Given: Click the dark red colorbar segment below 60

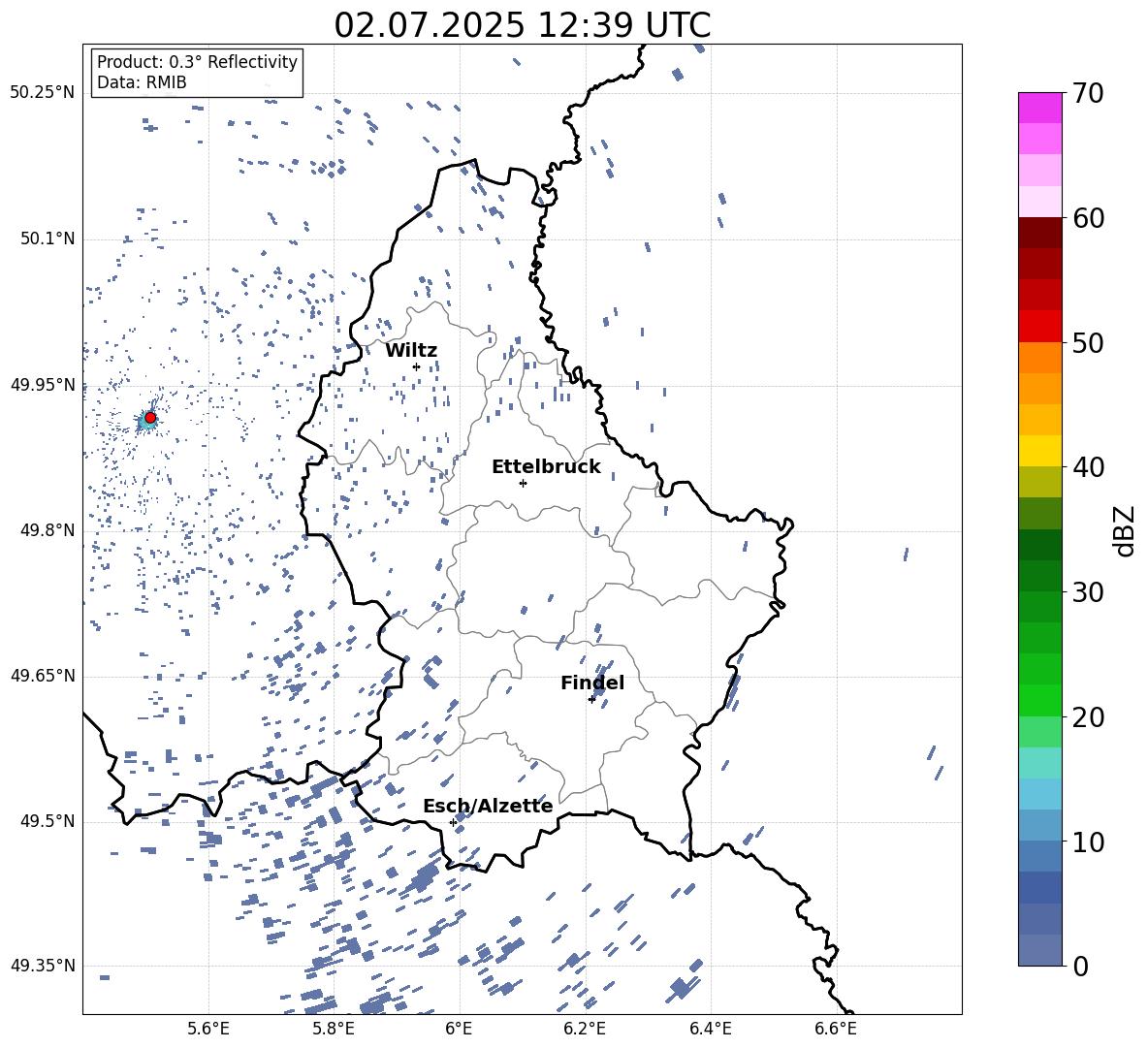Looking at the screenshot, I should point(1039,233).
